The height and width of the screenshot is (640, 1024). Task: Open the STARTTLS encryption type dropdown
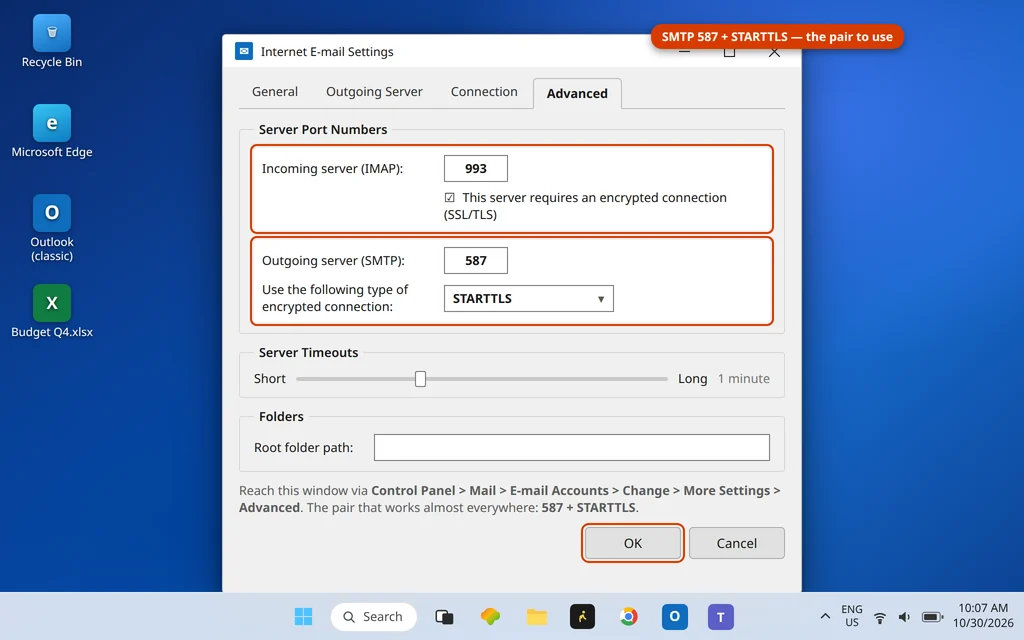pyautogui.click(x=528, y=298)
